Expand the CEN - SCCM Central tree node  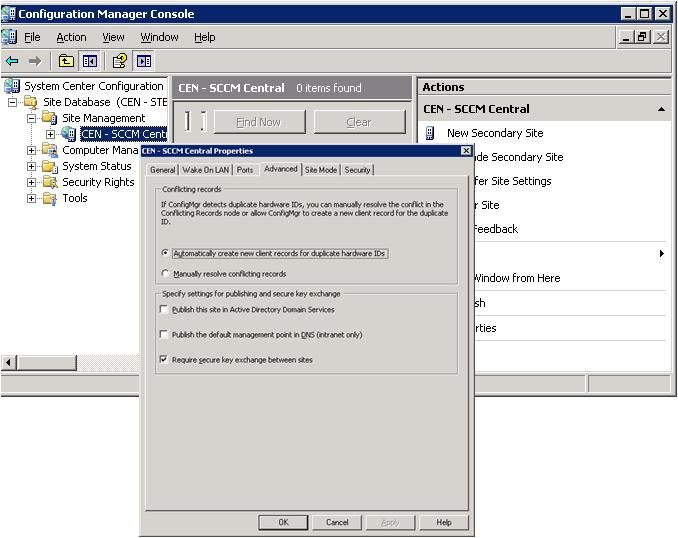click(x=51, y=134)
